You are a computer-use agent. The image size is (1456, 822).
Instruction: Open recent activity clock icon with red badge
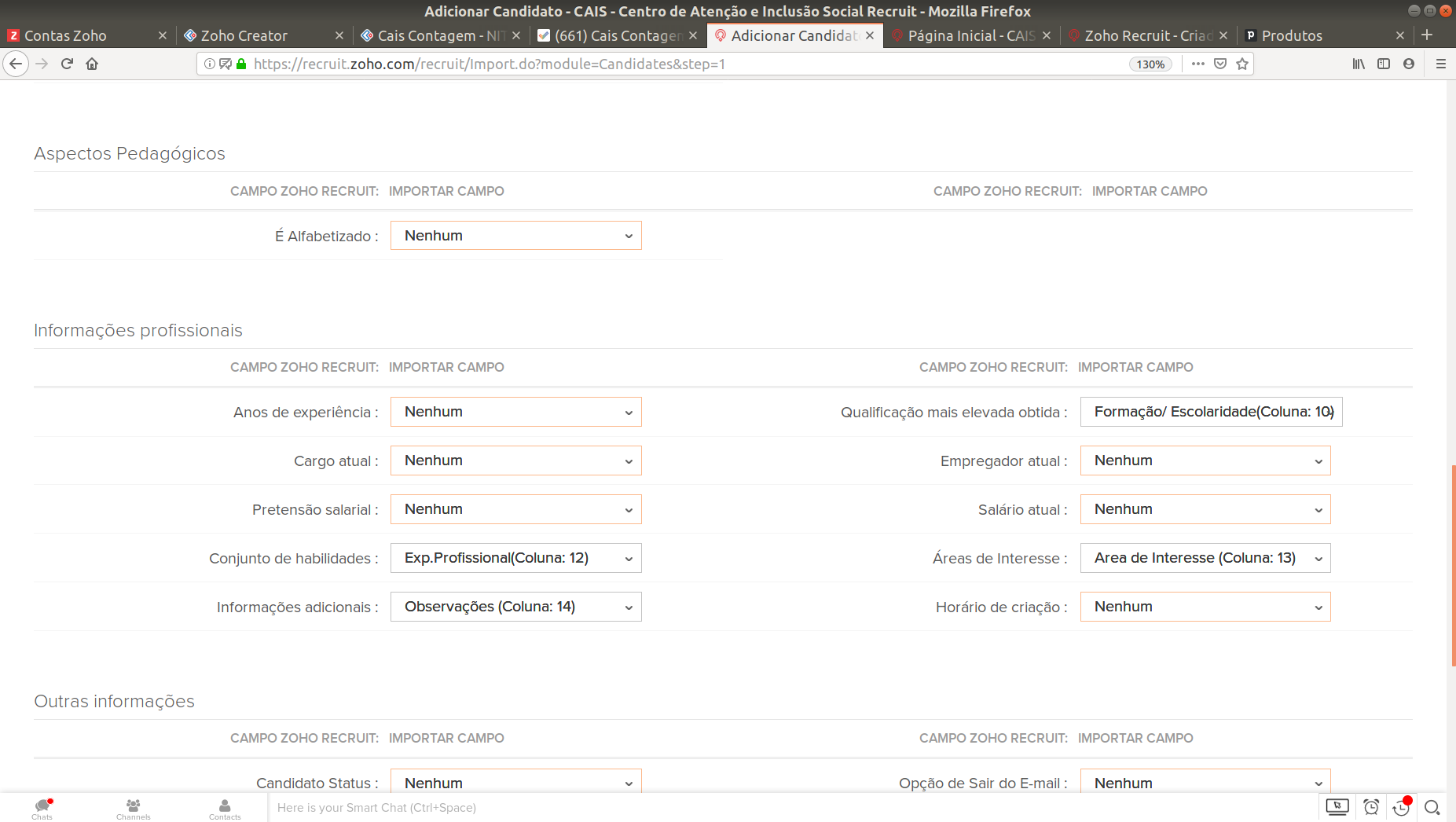pos(1401,807)
